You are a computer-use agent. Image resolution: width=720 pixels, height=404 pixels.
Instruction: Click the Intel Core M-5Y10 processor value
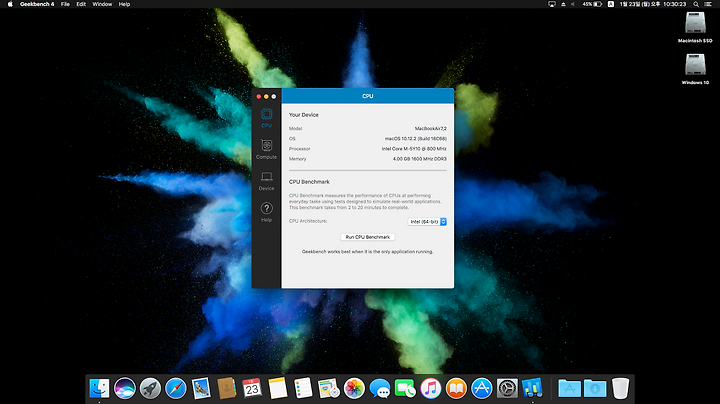click(414, 149)
